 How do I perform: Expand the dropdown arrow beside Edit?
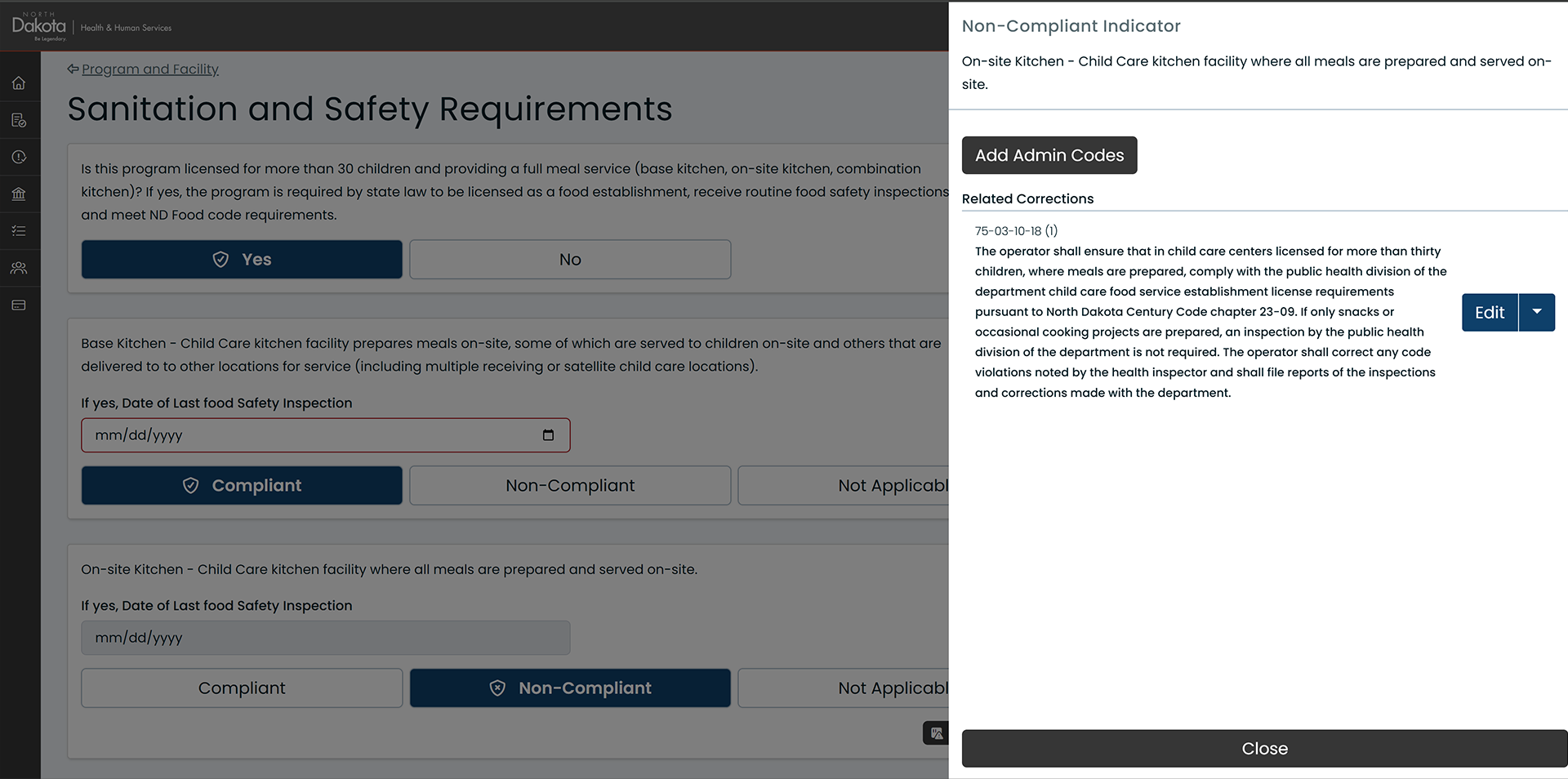[x=1537, y=312]
